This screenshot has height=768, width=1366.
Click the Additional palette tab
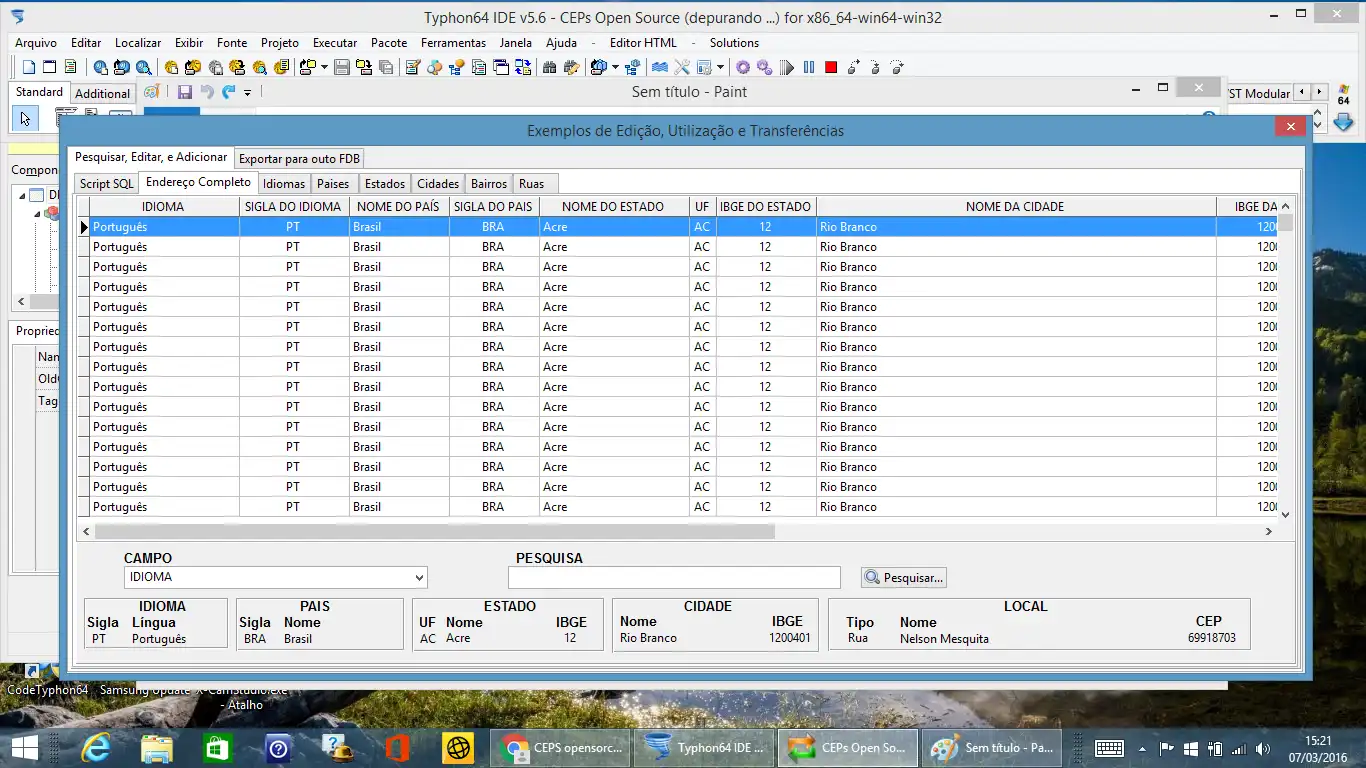click(x=103, y=94)
